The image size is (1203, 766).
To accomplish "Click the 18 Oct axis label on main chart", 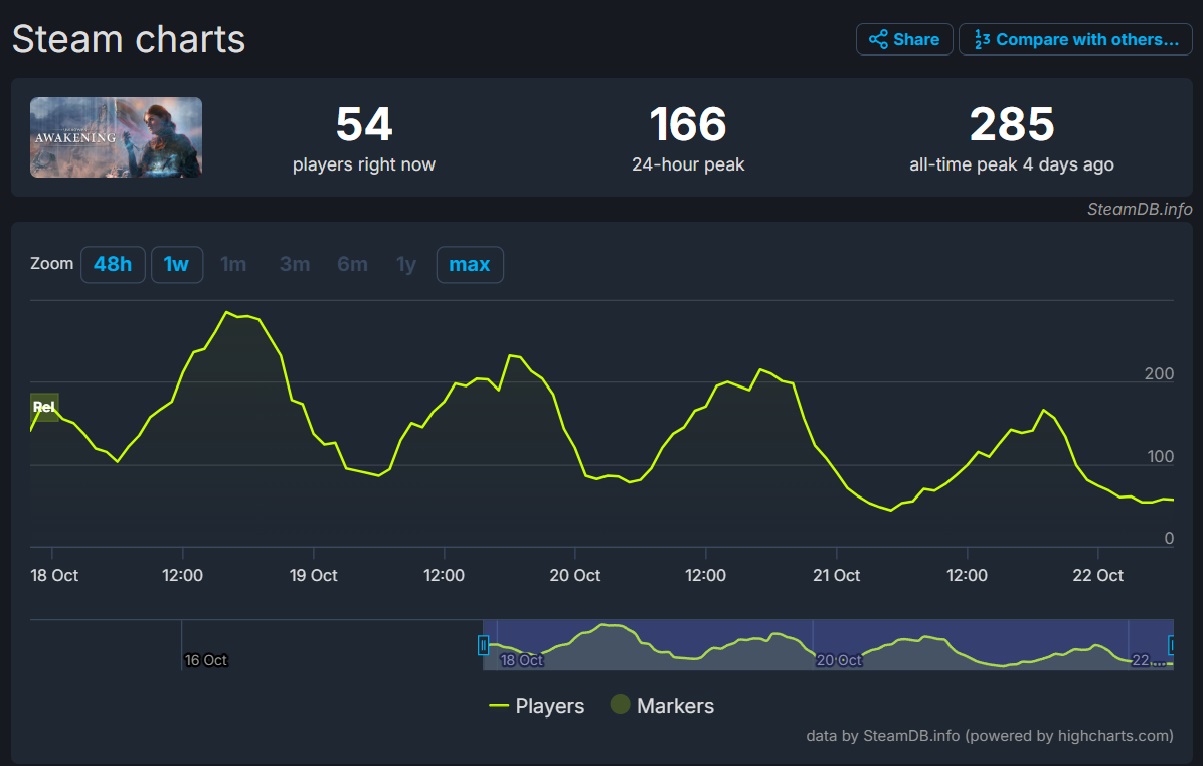I will pyautogui.click(x=52, y=575).
